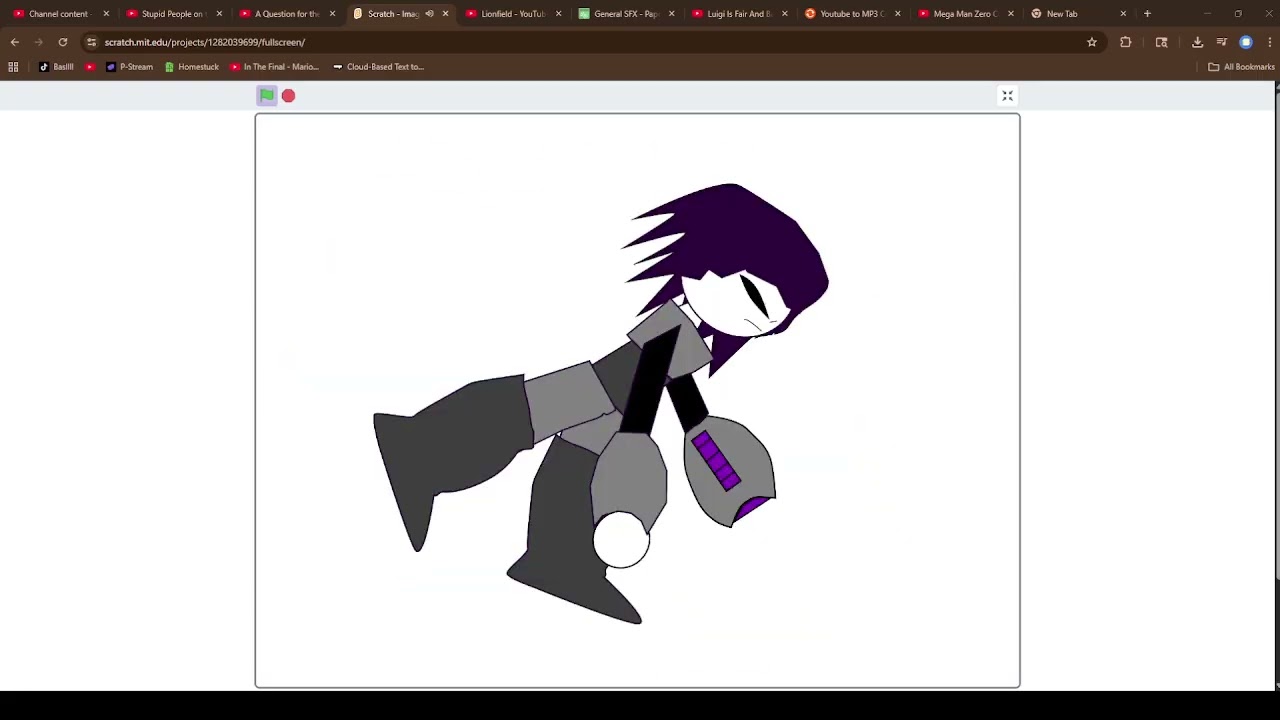Viewport: 1280px width, 720px height.
Task: Go back to previous page
Action: (x=15, y=42)
